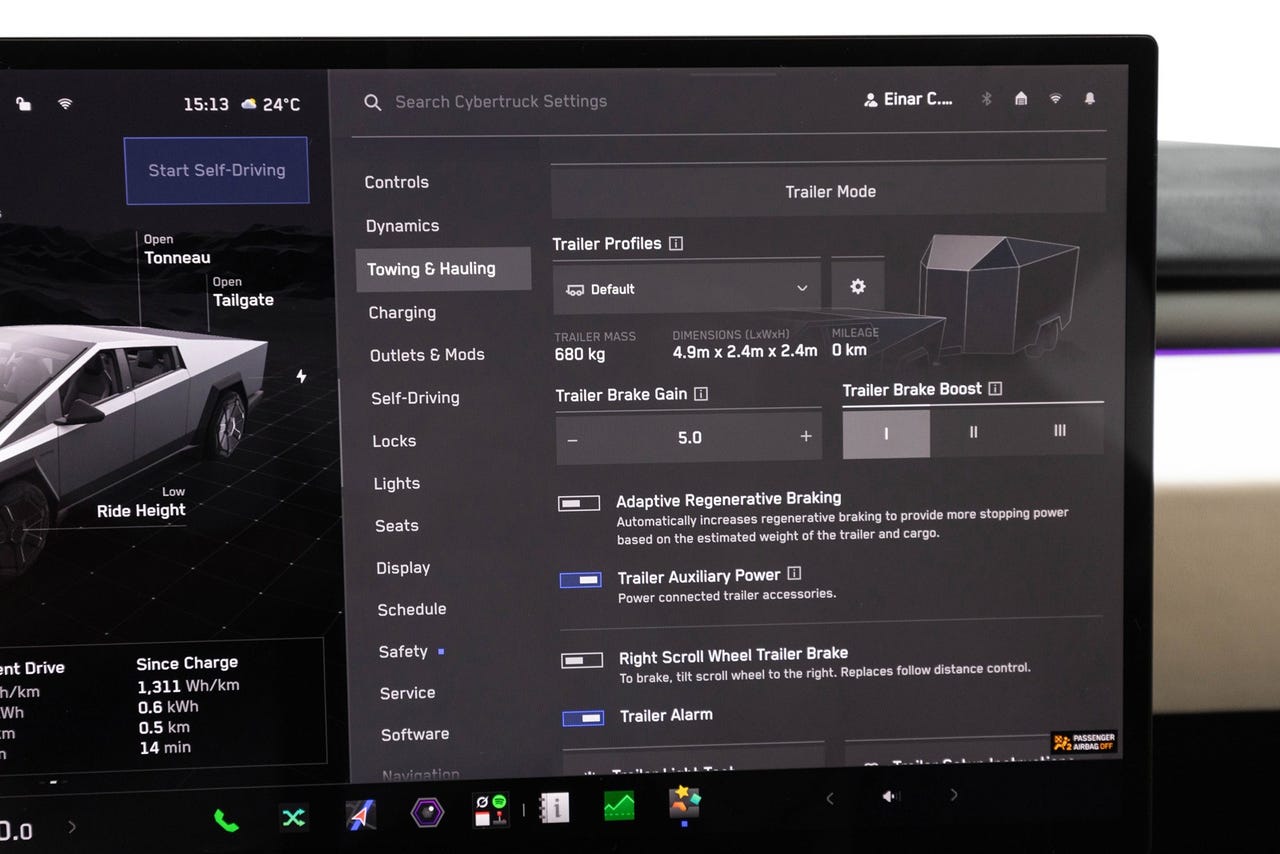Open Self-Driving settings
The width and height of the screenshot is (1280, 854).
click(x=415, y=398)
